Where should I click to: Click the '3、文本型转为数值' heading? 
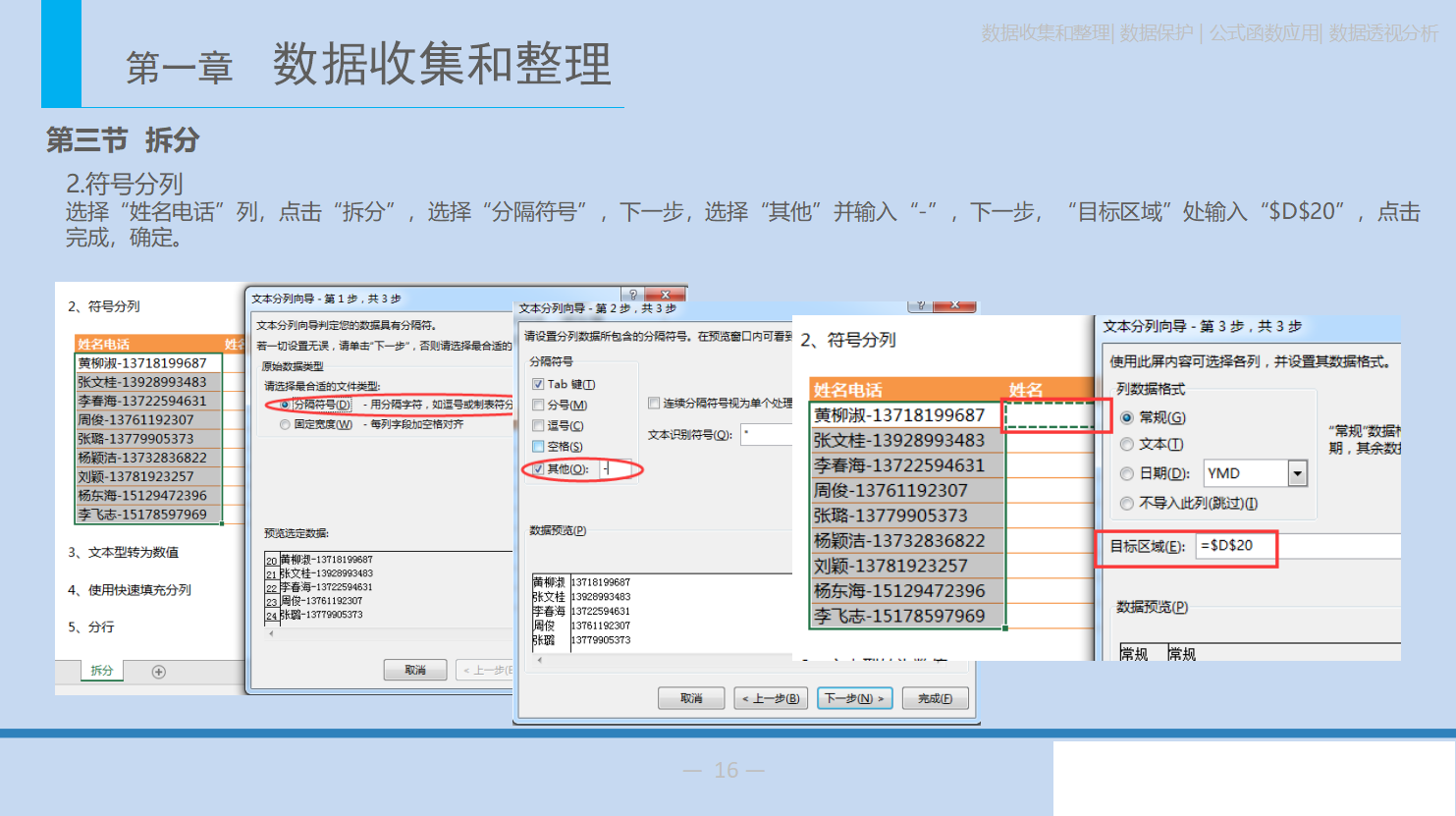[123, 552]
